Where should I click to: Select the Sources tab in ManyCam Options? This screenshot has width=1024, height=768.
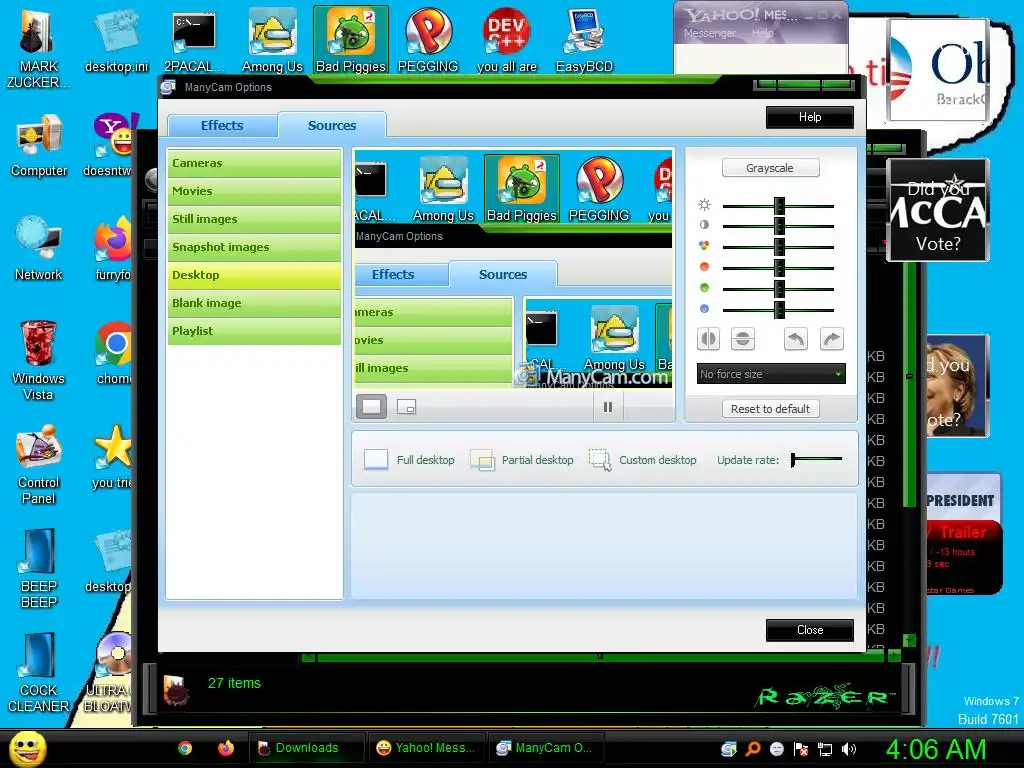(332, 125)
